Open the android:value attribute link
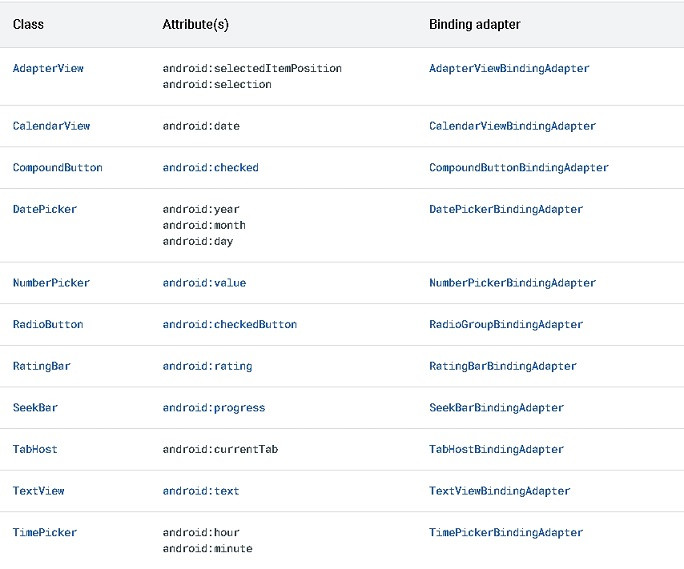684x569 pixels. coord(204,283)
